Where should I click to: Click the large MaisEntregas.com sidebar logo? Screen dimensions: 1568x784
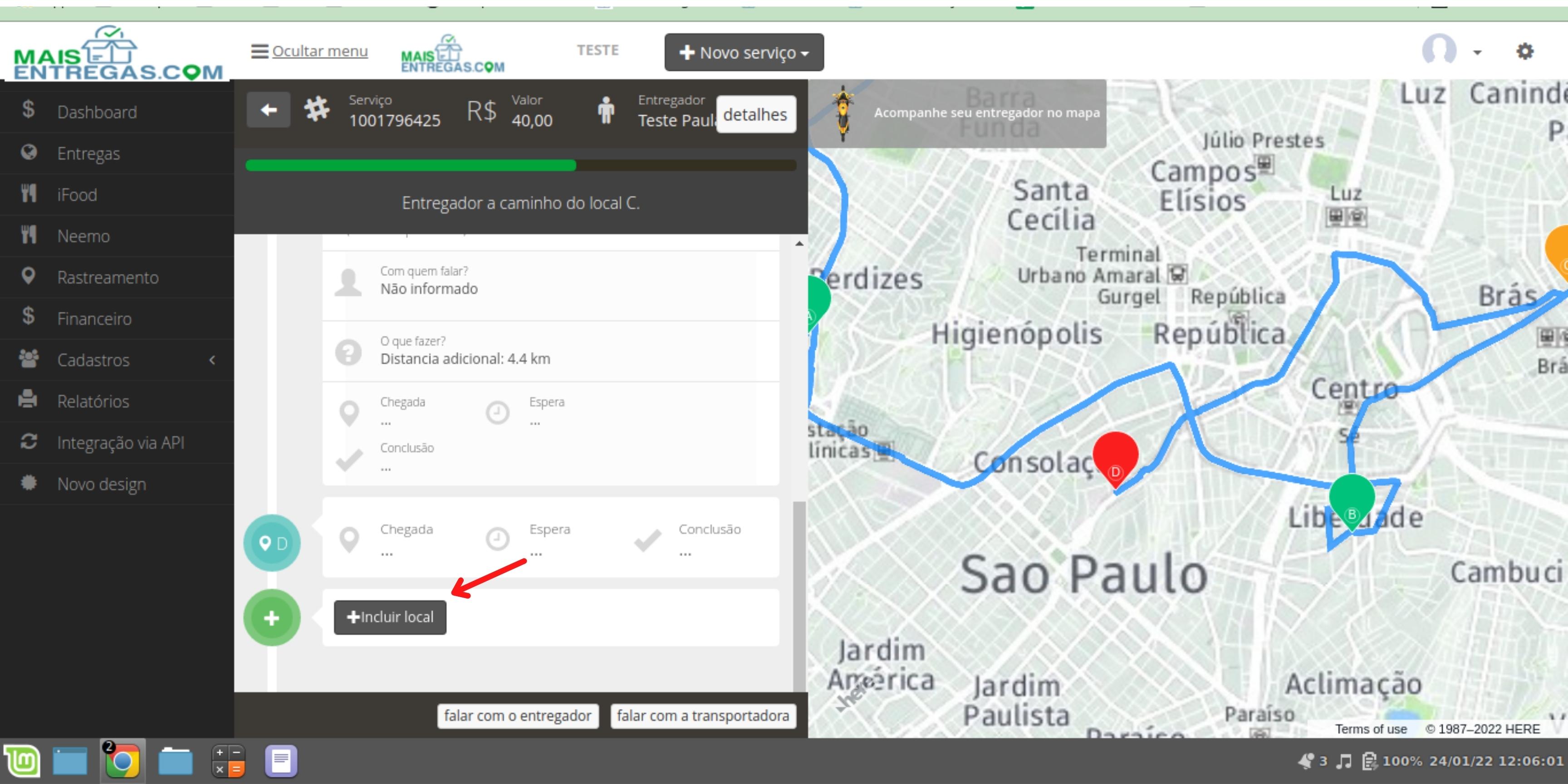118,53
